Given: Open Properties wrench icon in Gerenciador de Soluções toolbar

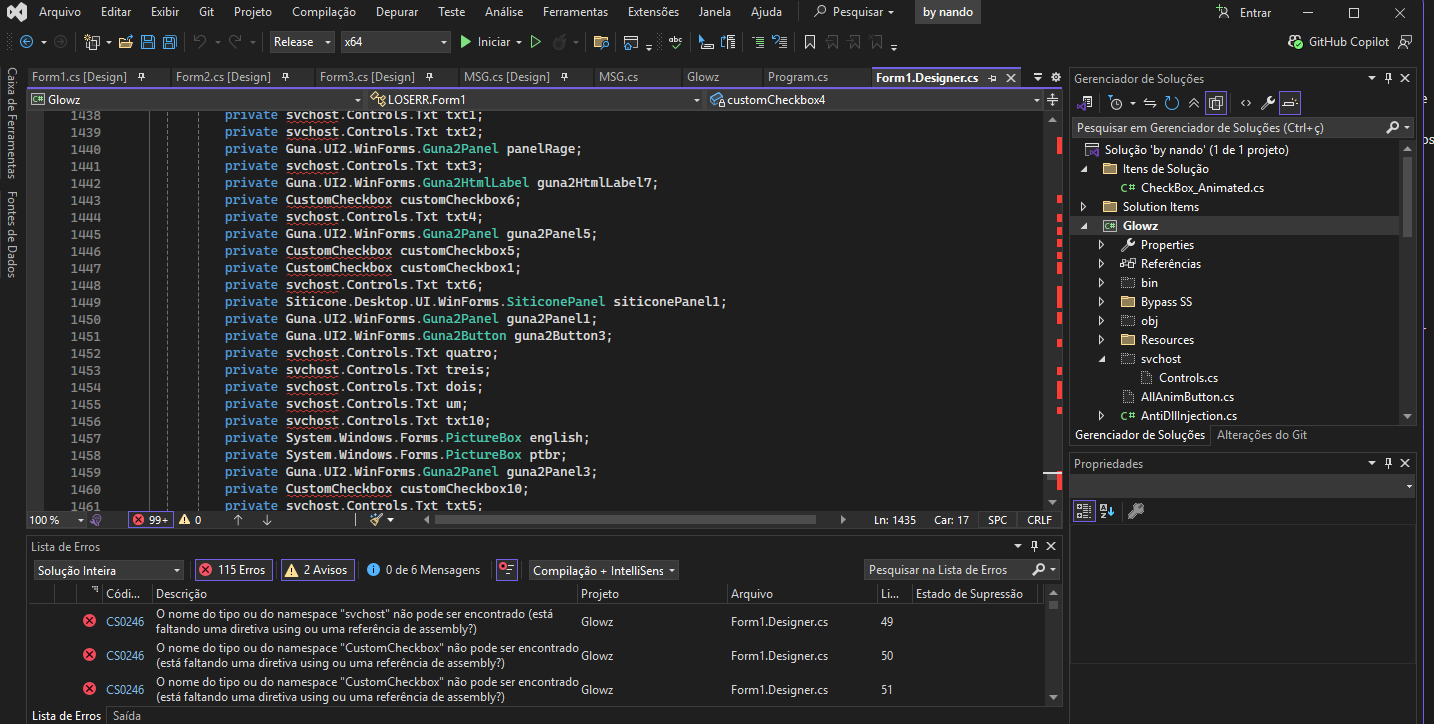Looking at the screenshot, I should 1268,102.
